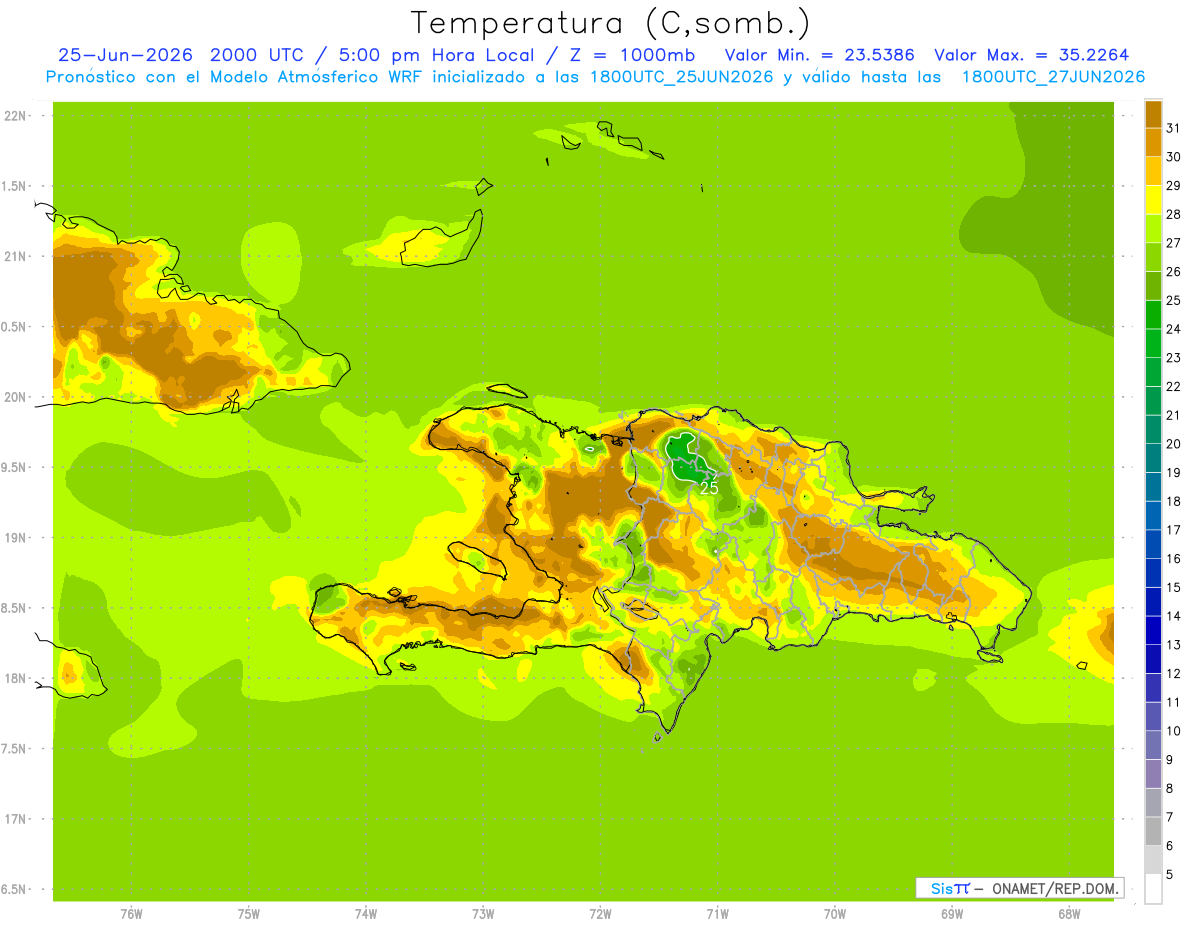Click the "9.5N" latitude axis label
This screenshot has height=927, width=1200.
coord(13,467)
